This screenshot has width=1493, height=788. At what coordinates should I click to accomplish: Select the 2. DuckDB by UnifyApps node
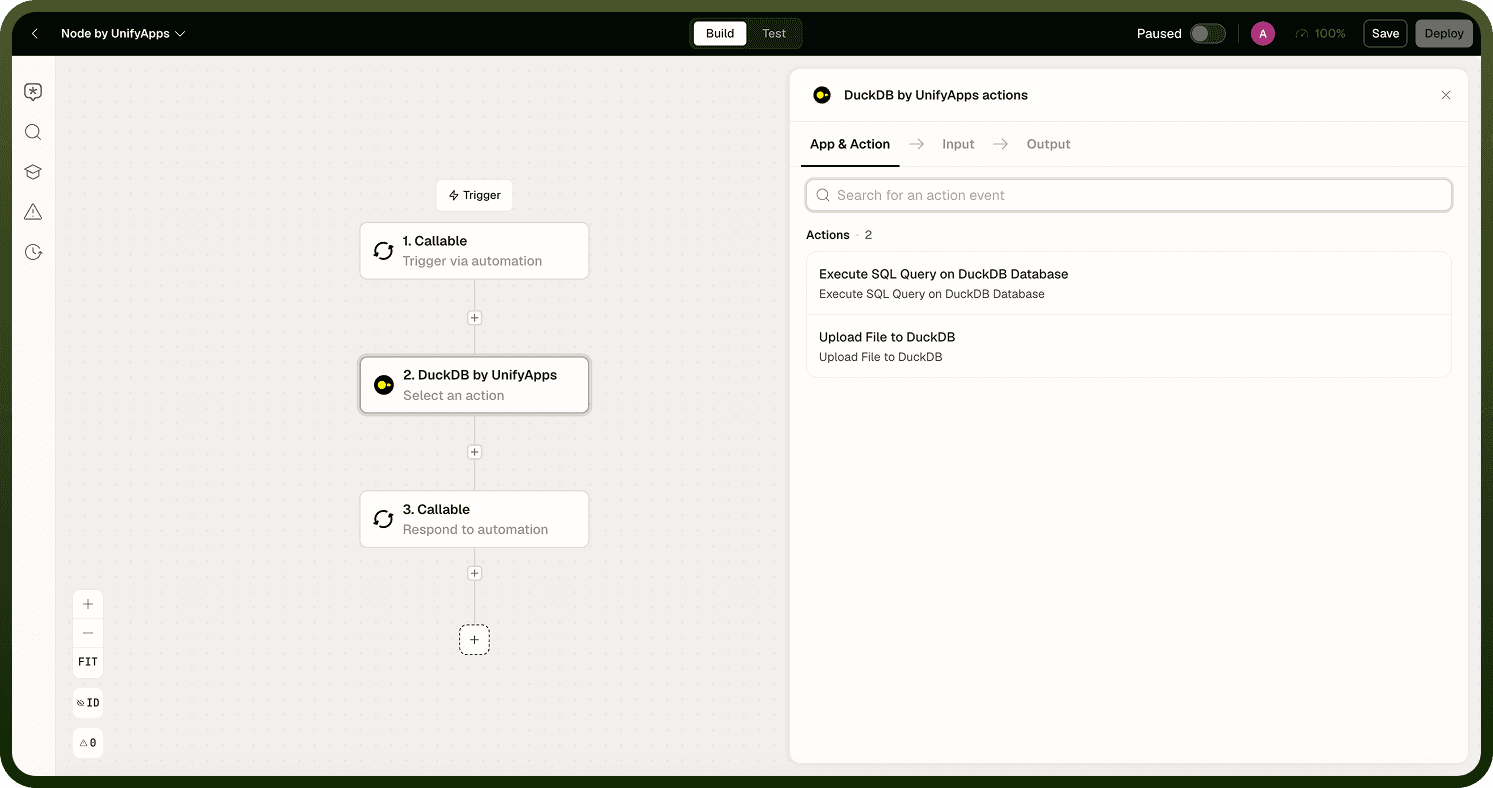point(475,385)
